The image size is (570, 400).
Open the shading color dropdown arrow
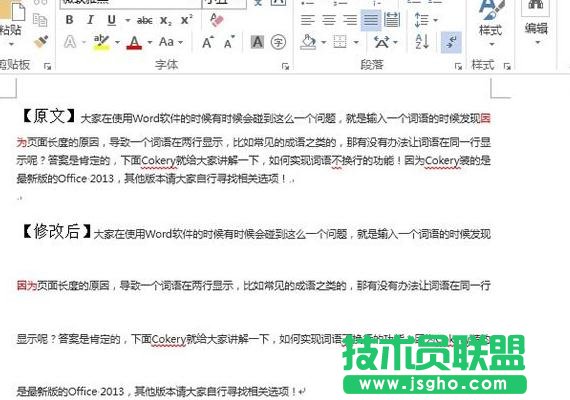[x=323, y=43]
